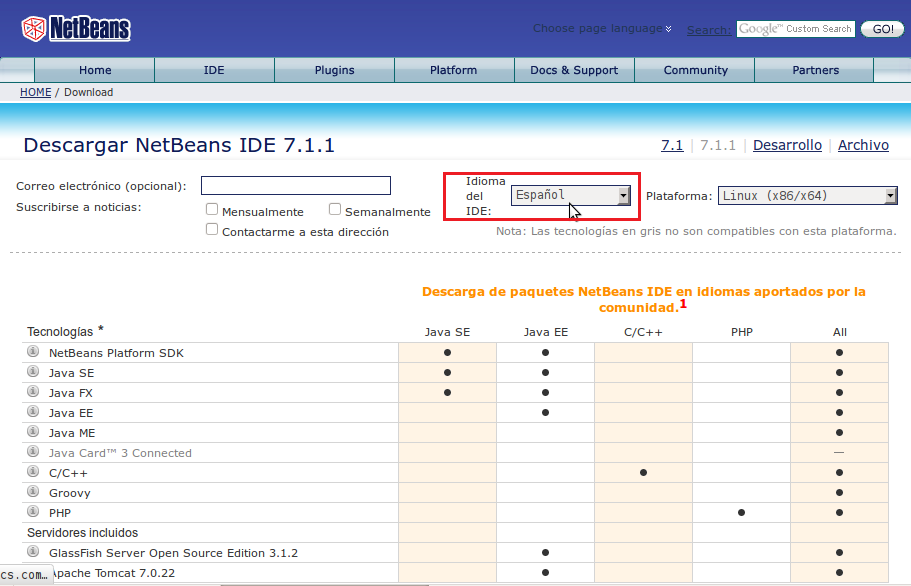Open info icon beside PHP row
This screenshot has width=911, height=586.
[33, 512]
